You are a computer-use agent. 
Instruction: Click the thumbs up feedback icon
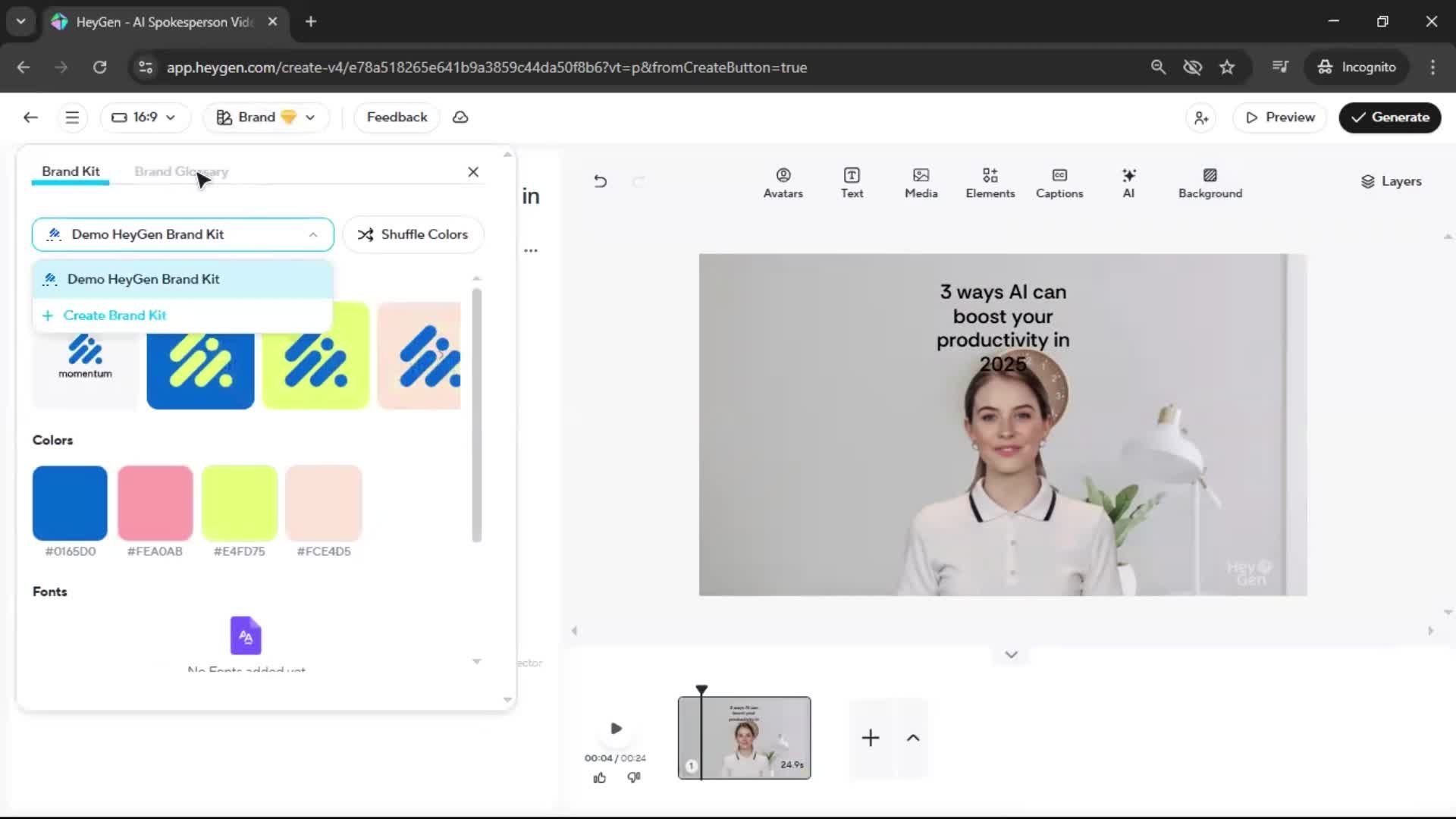tap(599, 777)
